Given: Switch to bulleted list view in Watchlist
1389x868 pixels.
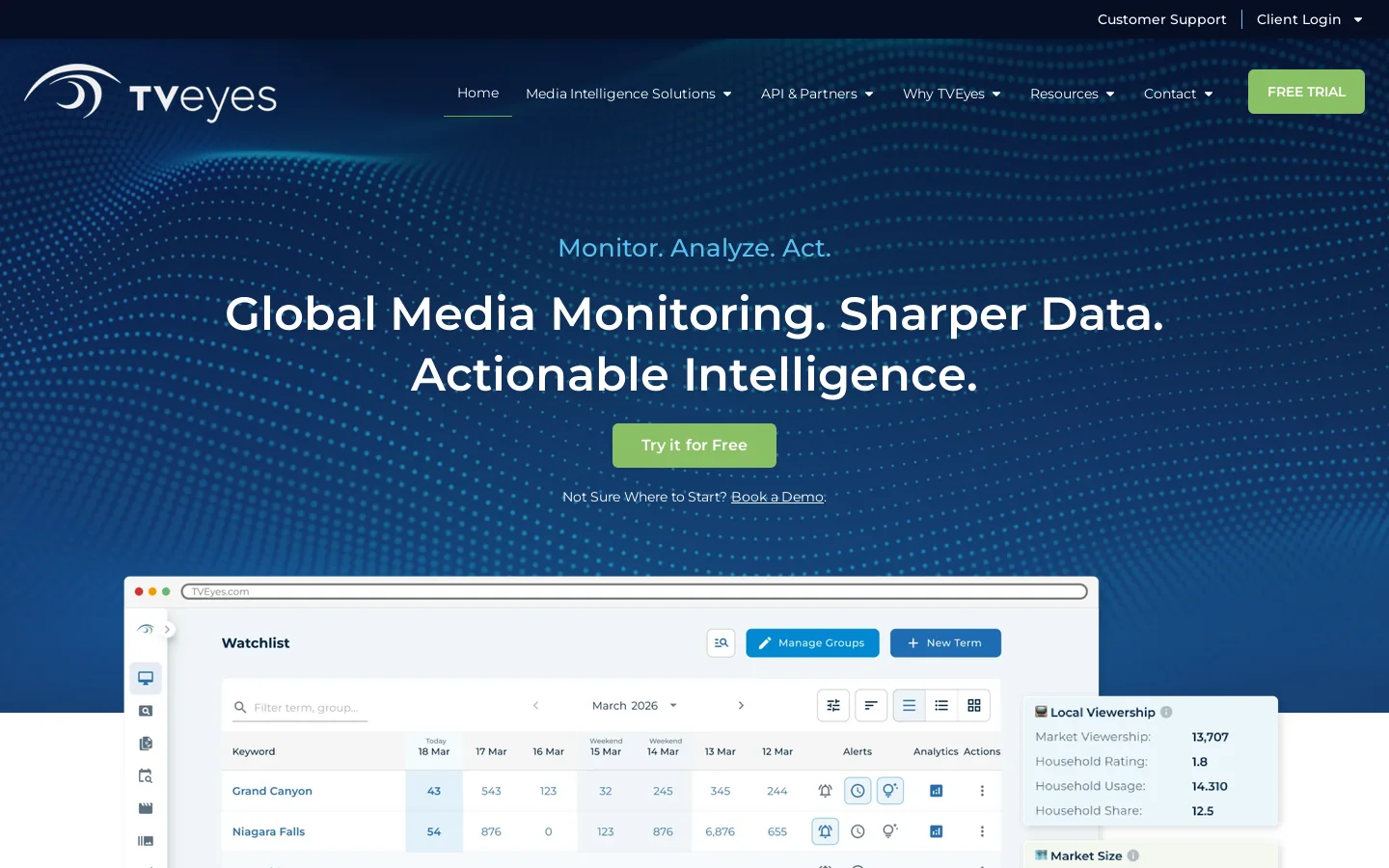Looking at the screenshot, I should 941,706.
